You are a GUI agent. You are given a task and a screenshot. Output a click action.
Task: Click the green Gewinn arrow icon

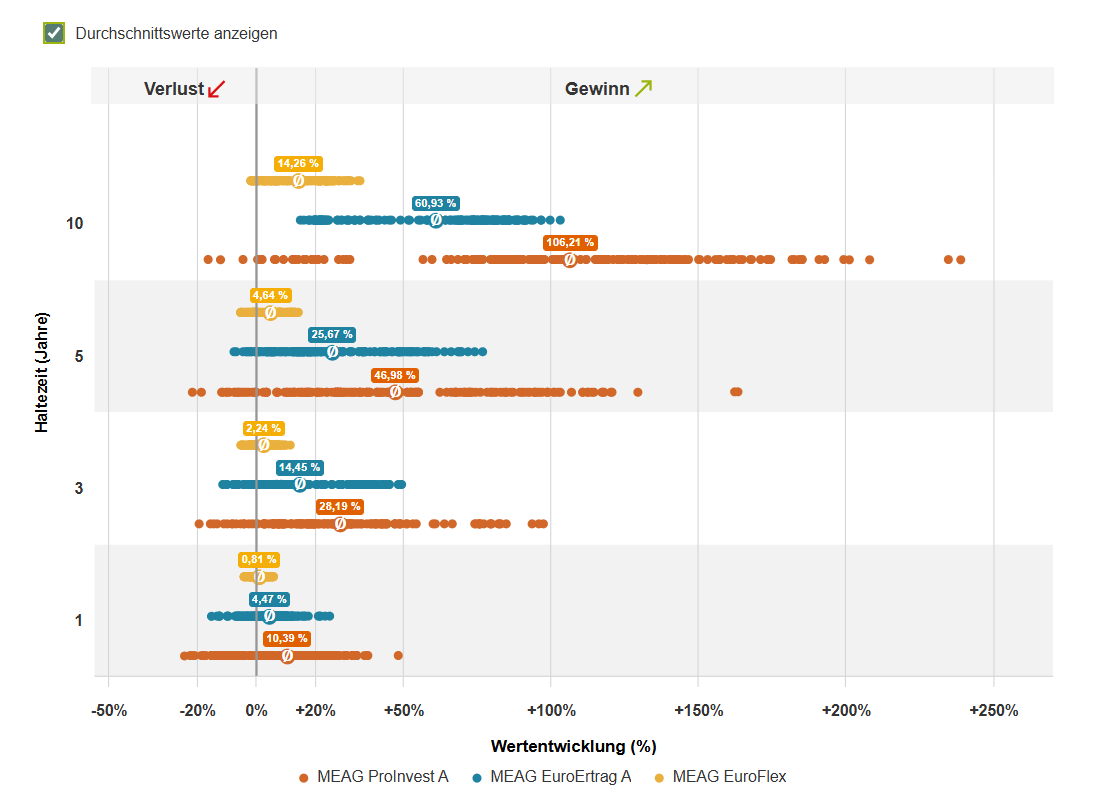(643, 88)
